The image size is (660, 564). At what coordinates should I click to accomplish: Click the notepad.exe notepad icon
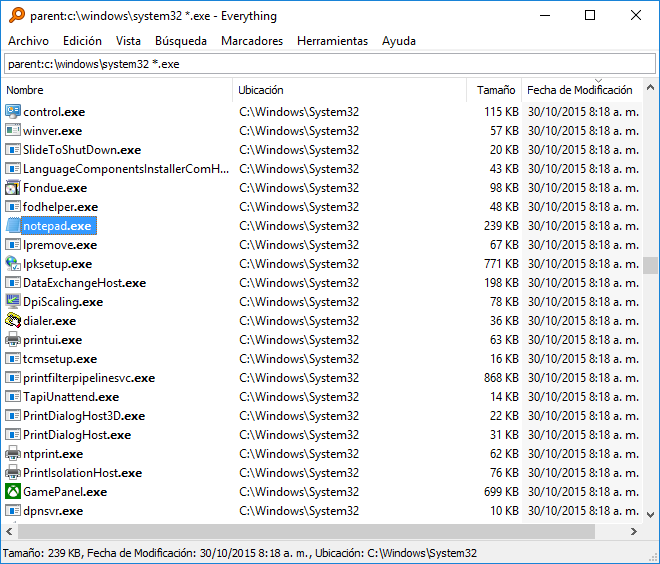(13, 226)
